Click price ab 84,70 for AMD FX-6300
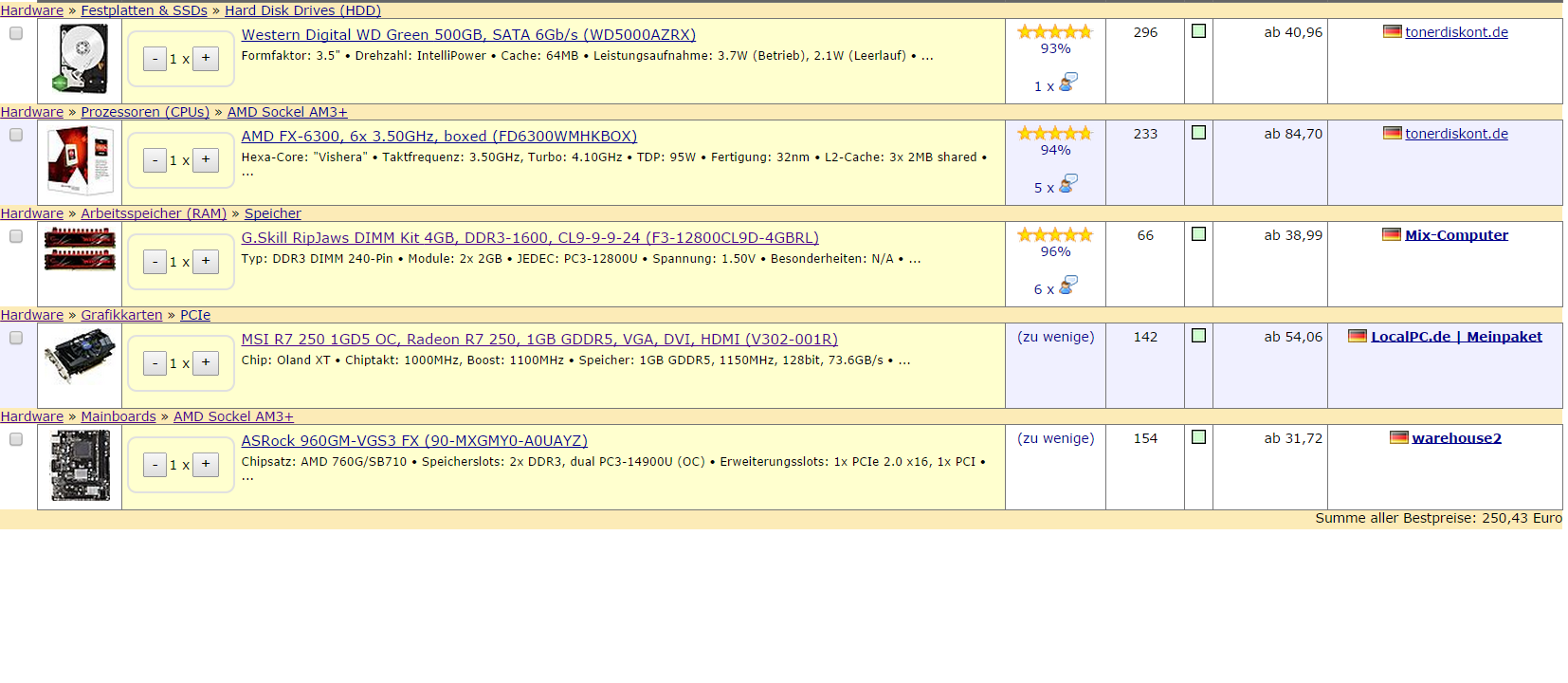Viewport: 1568px width, 683px height. pos(1293,134)
